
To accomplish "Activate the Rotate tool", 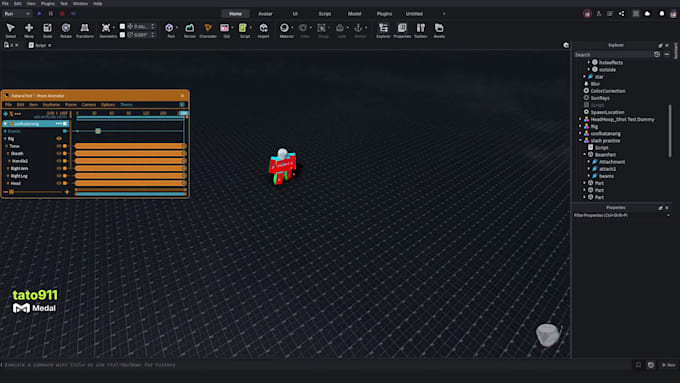I will (x=66, y=30).
